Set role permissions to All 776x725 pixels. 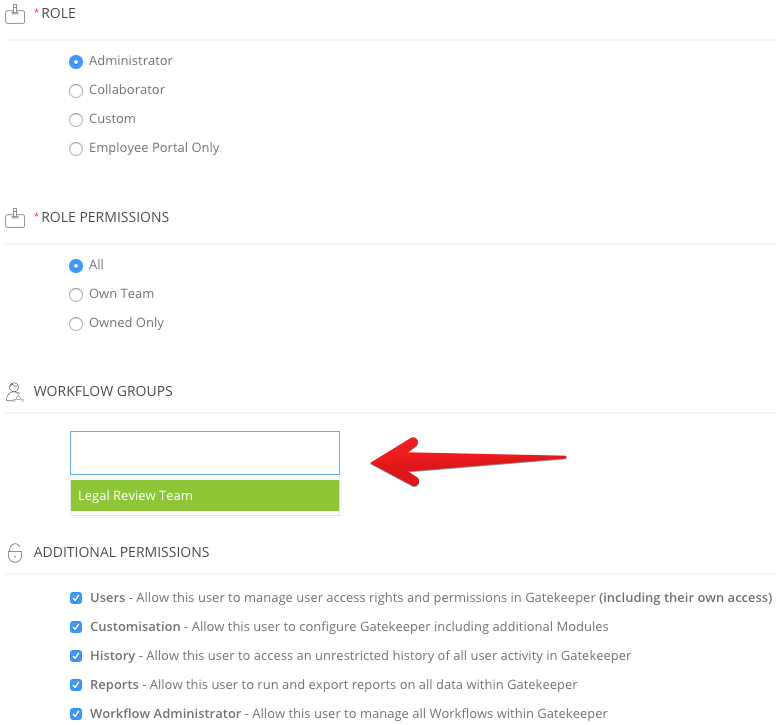click(76, 266)
